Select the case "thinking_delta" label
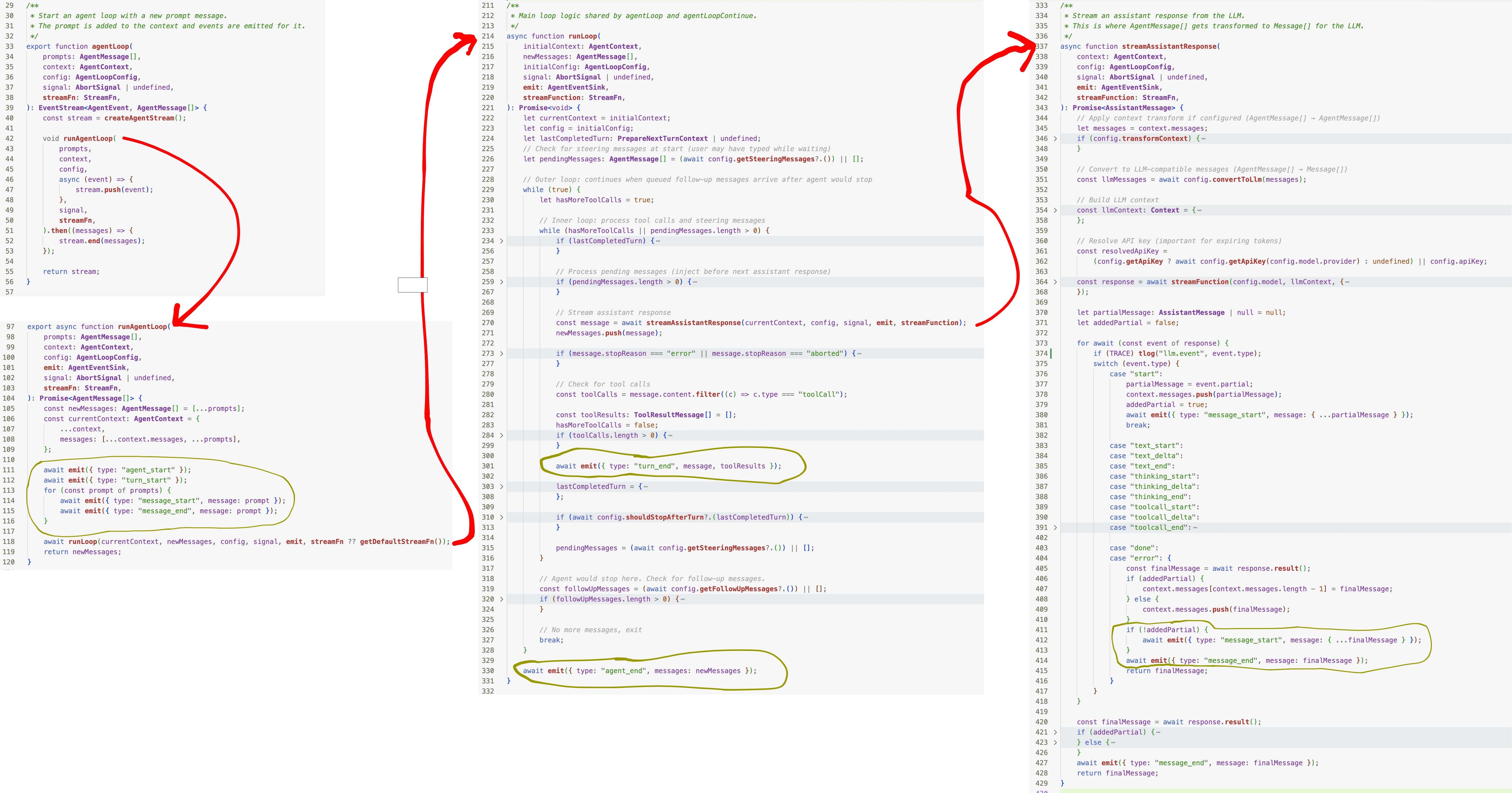 1154,487
